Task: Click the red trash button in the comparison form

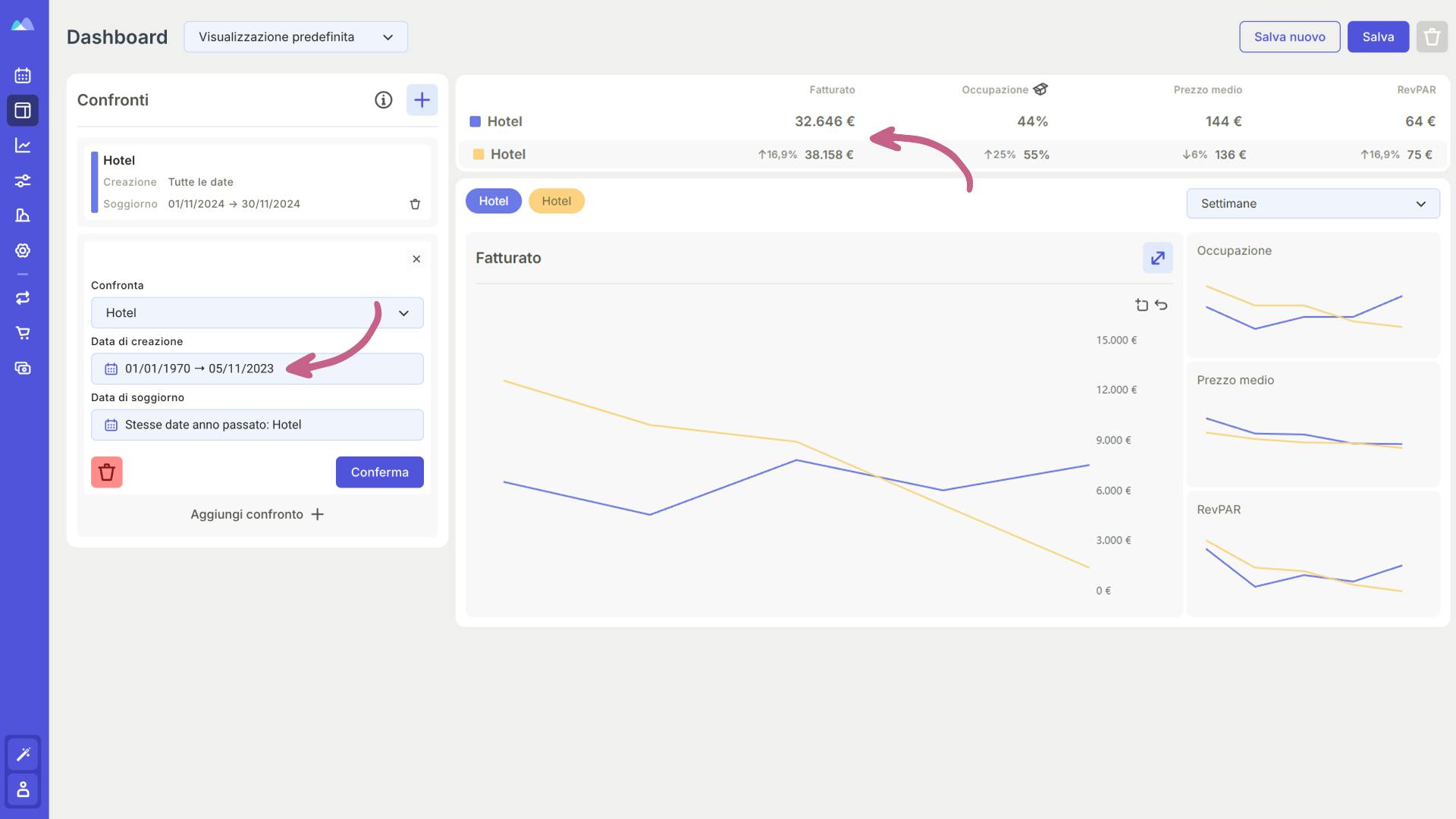Action: [x=107, y=472]
